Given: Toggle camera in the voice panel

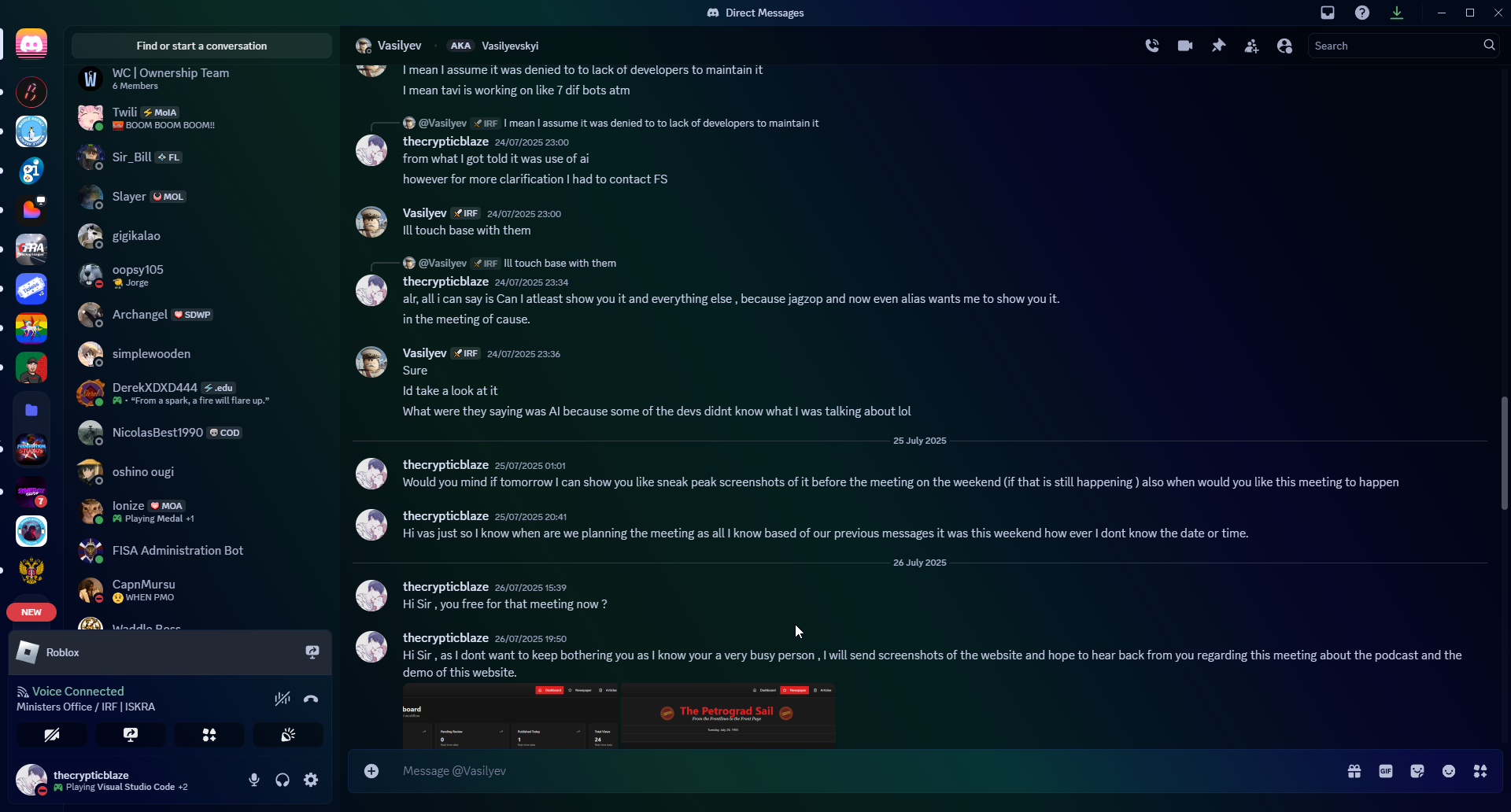Looking at the screenshot, I should click(52, 735).
